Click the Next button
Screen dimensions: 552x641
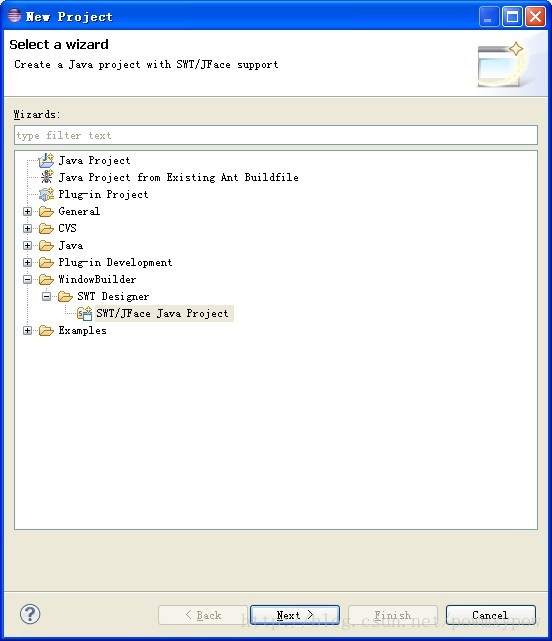[295, 615]
